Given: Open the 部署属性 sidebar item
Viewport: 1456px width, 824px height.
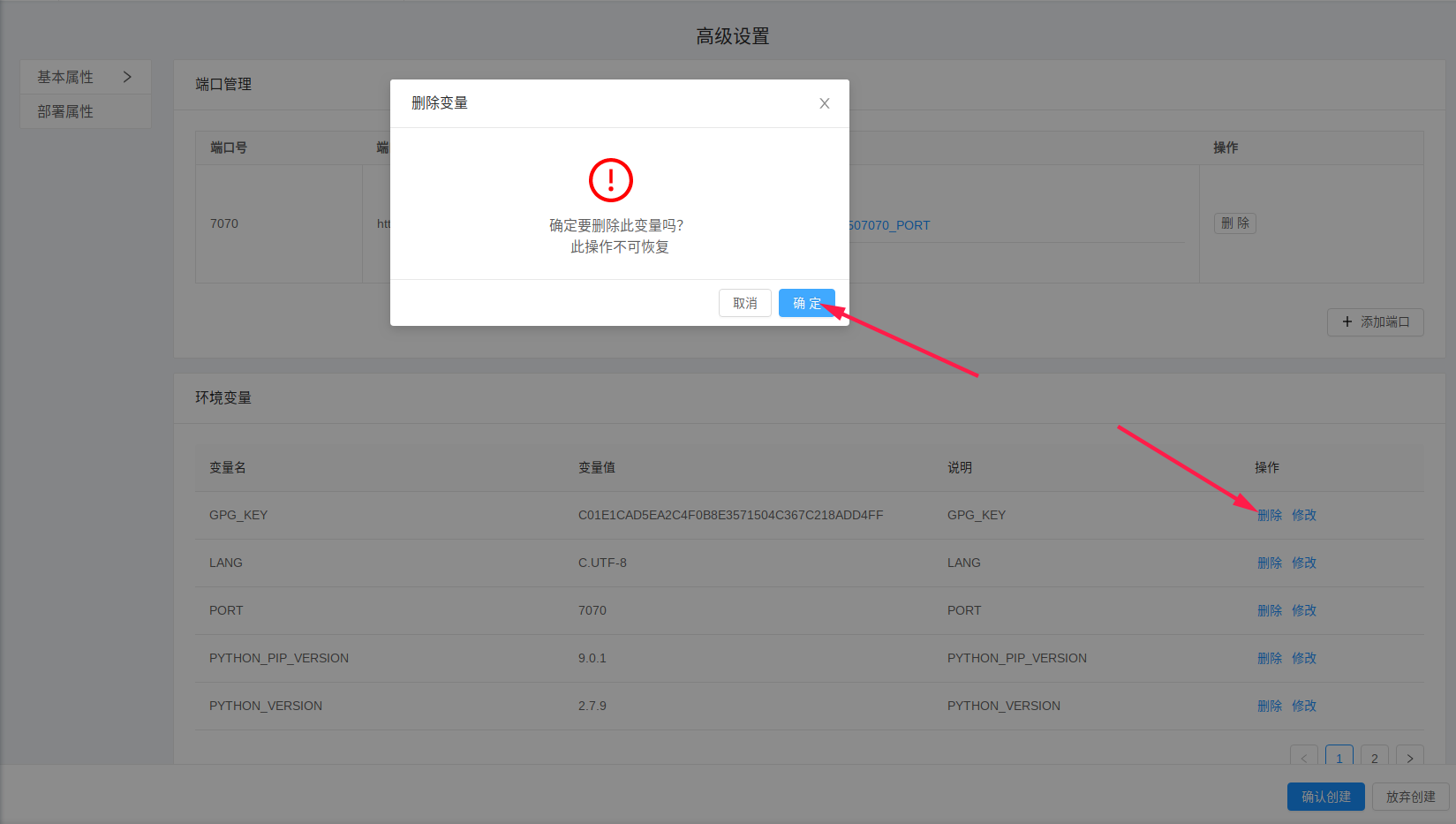Looking at the screenshot, I should (x=86, y=111).
